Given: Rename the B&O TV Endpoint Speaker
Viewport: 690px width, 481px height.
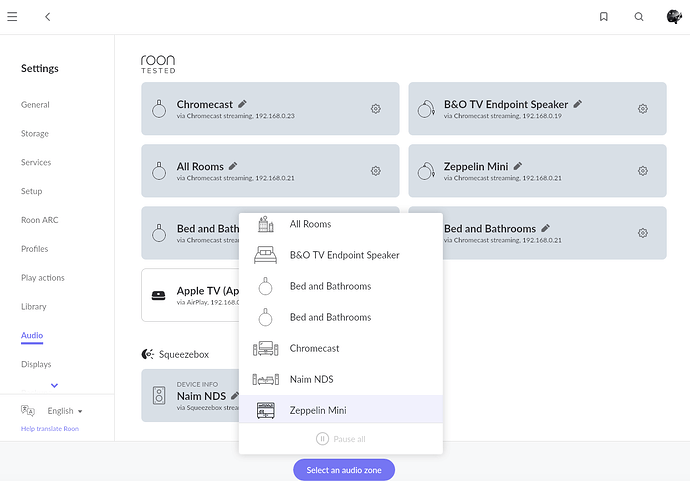Looking at the screenshot, I should pos(578,104).
